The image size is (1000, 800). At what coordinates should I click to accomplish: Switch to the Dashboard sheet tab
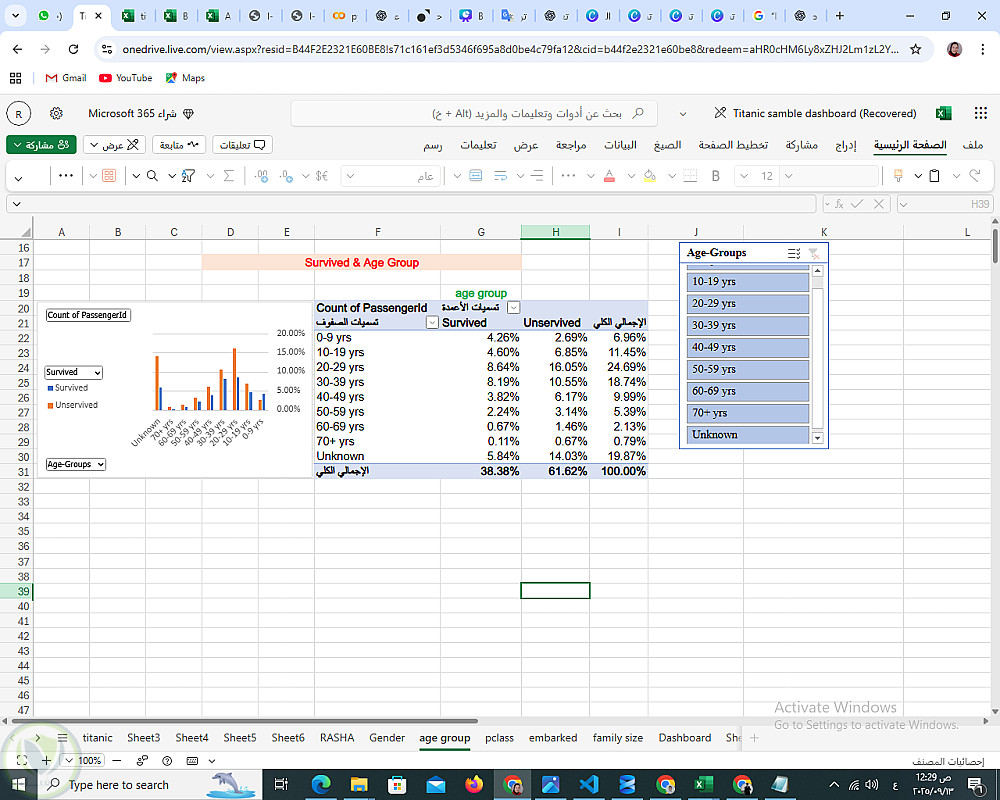[684, 737]
